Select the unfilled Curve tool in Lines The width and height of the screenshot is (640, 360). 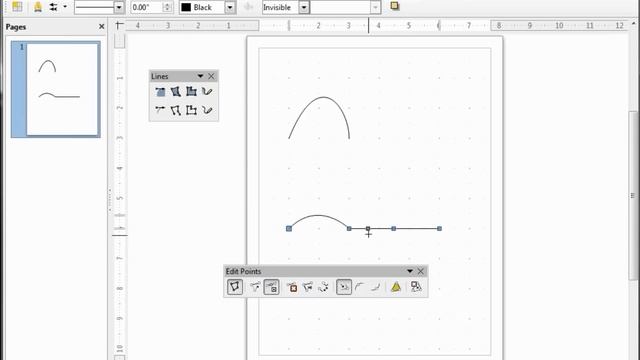(x=160, y=110)
